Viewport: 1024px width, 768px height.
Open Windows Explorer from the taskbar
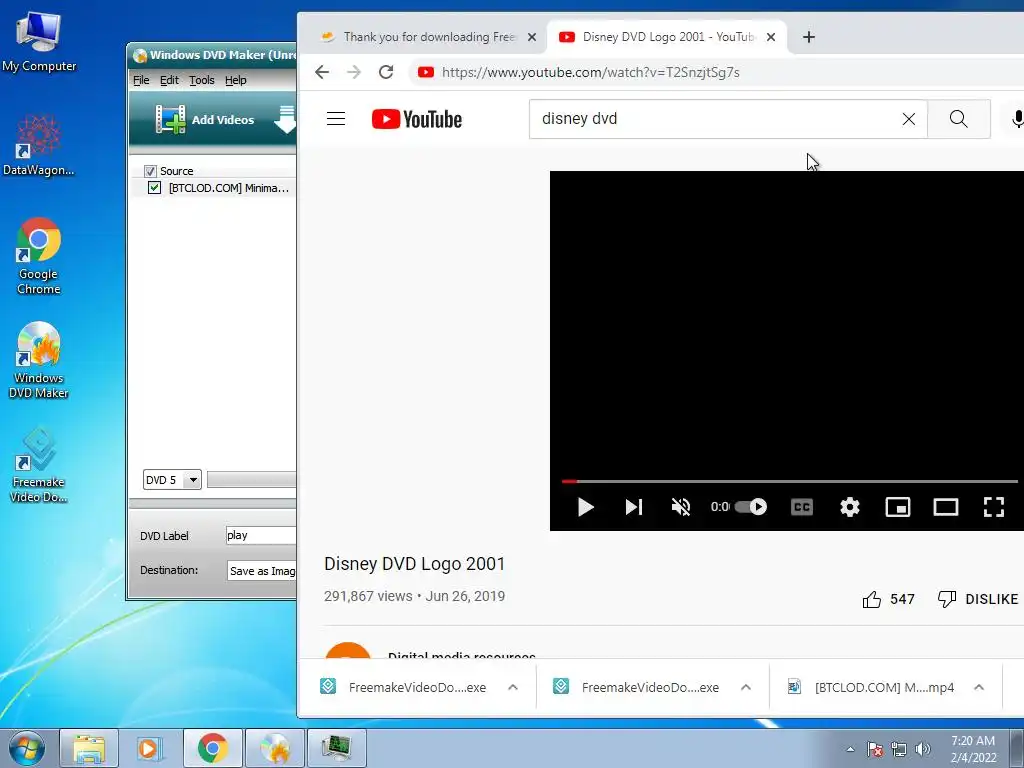[89, 748]
